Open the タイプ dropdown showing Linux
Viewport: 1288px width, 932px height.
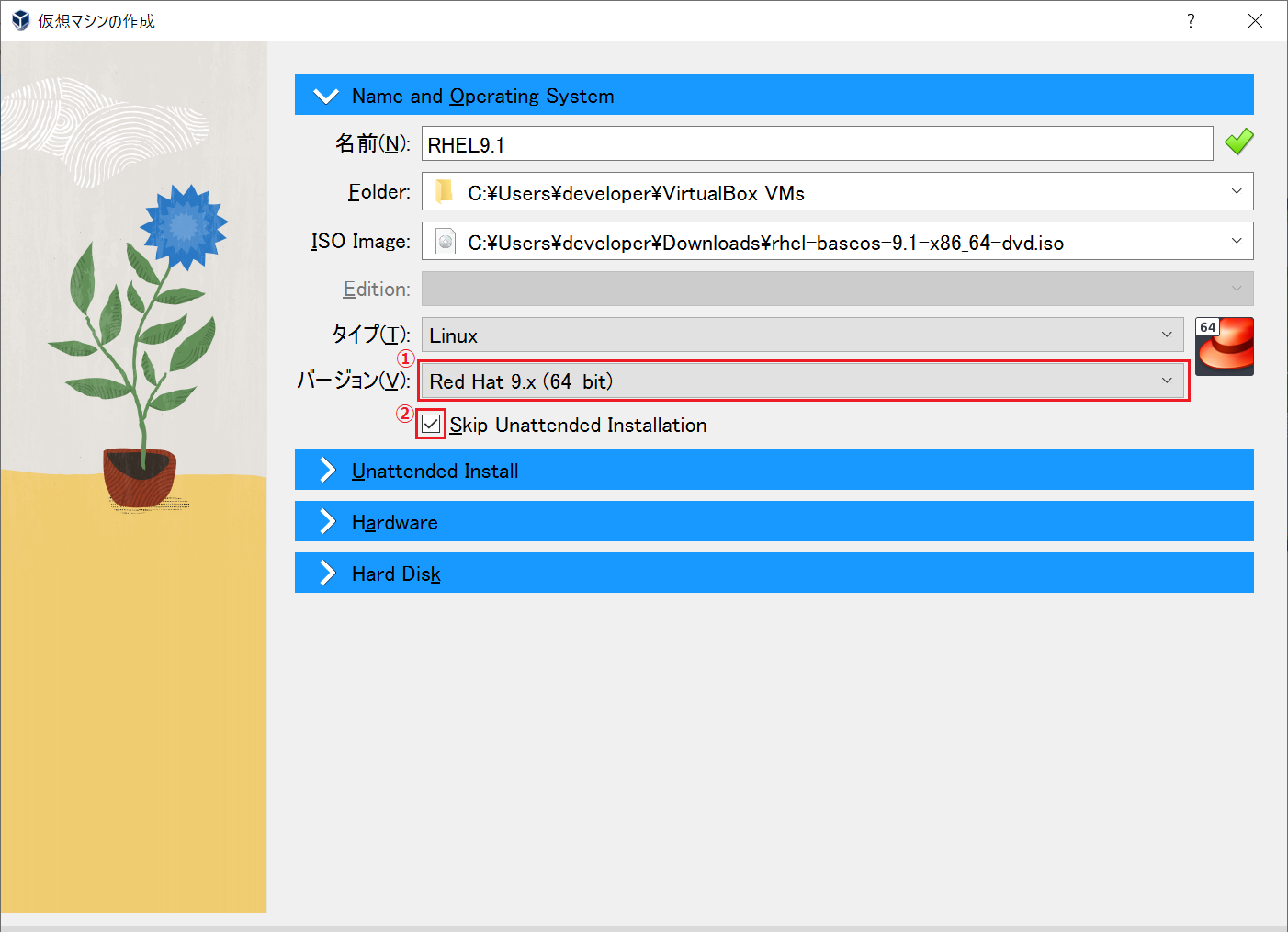(1167, 335)
